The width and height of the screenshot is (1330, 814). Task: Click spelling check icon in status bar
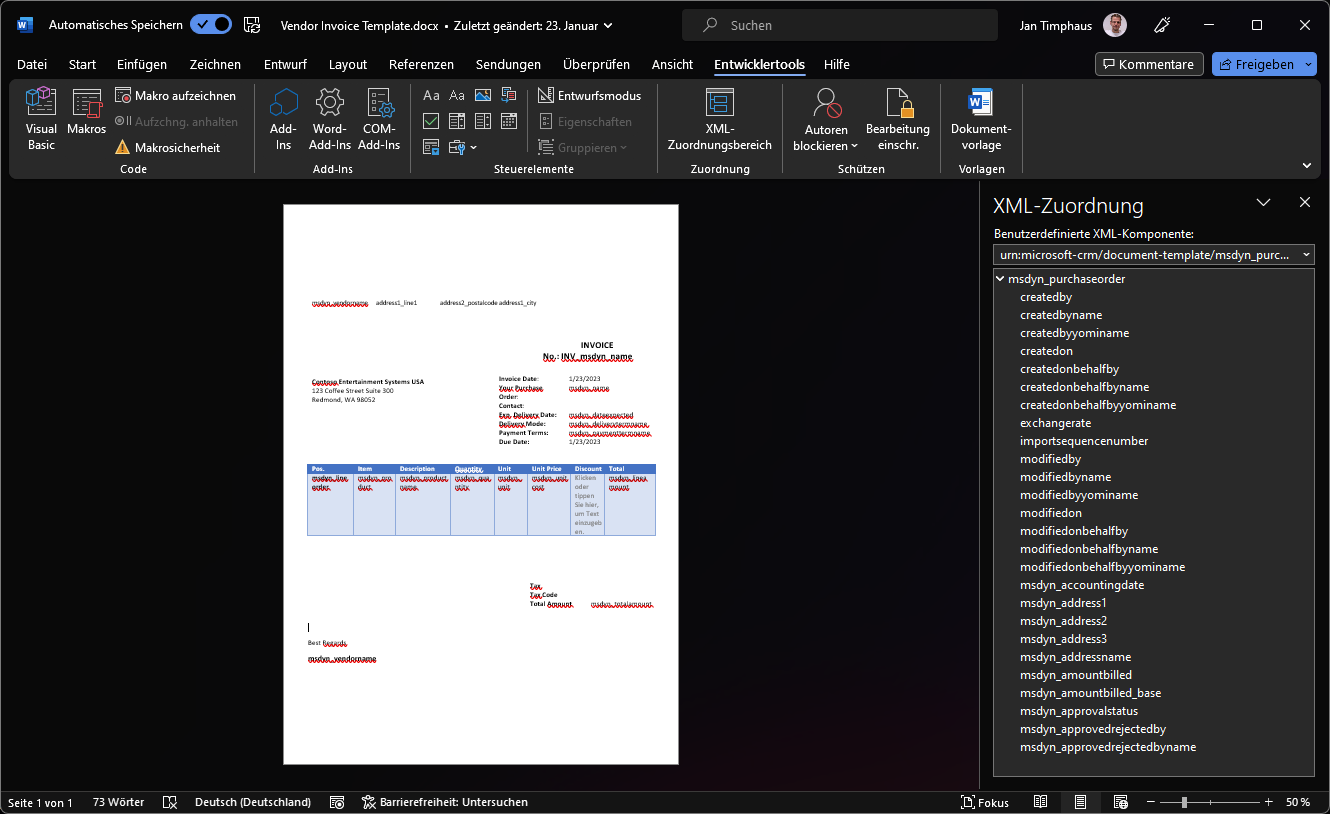[170, 802]
